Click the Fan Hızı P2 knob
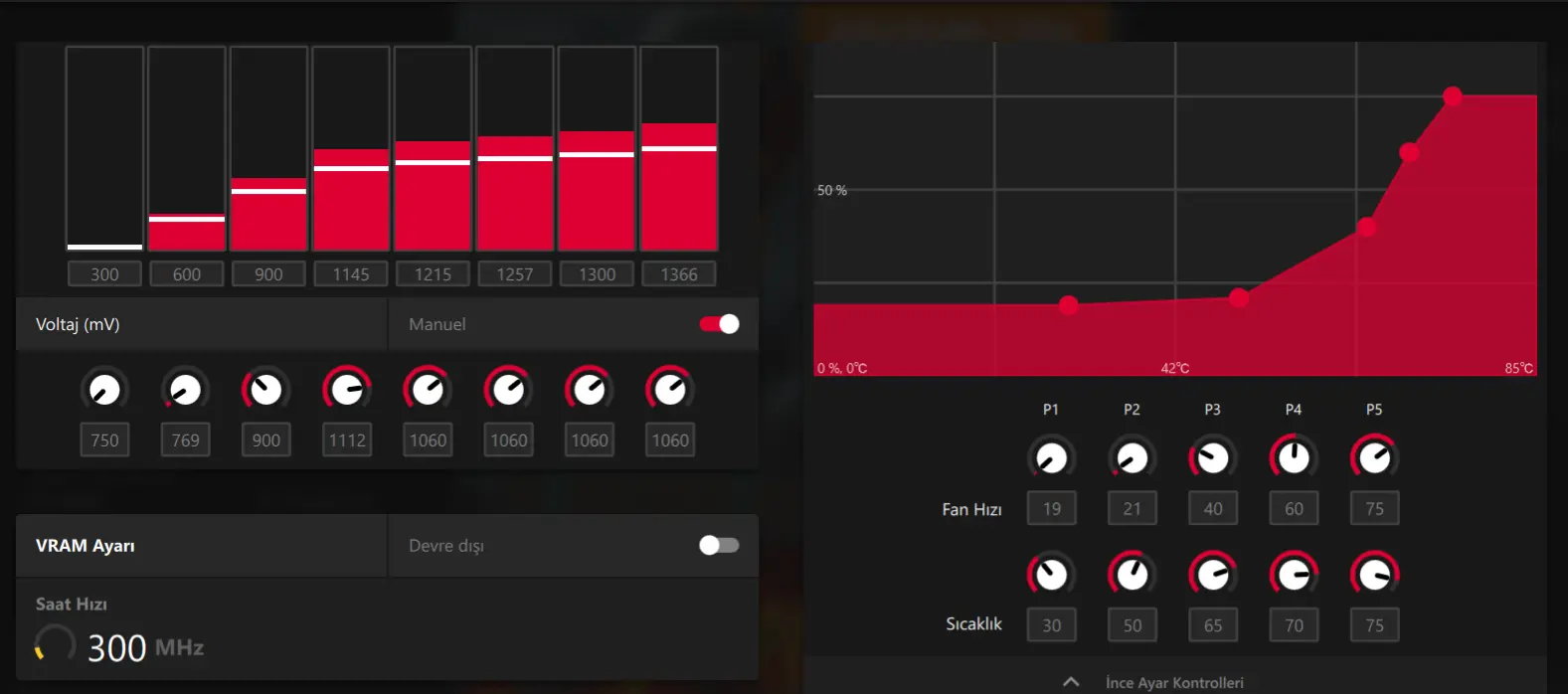Viewport: 1568px width, 694px height. pos(1132,457)
